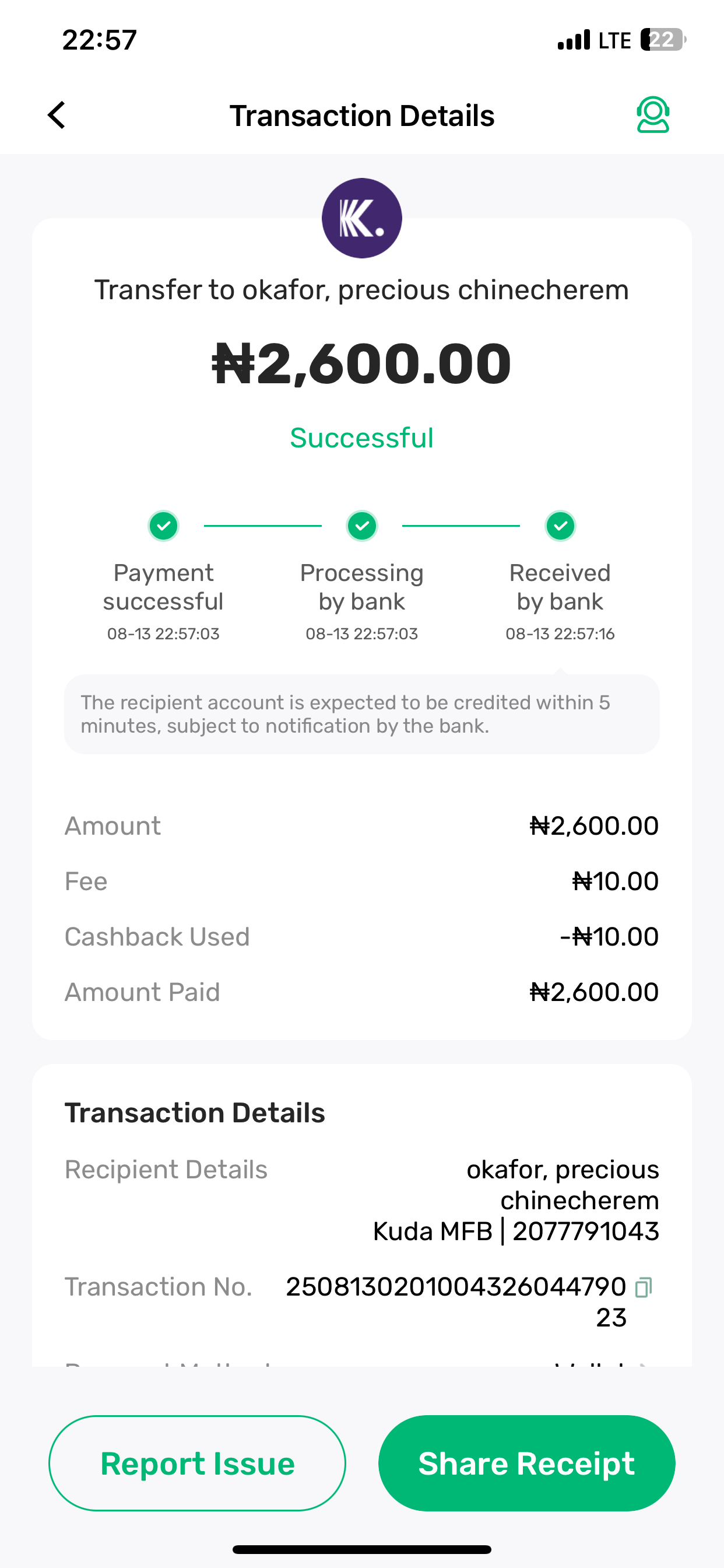Tap the 22:57 clock in status bar
Image resolution: width=724 pixels, height=1568 pixels.
99,40
